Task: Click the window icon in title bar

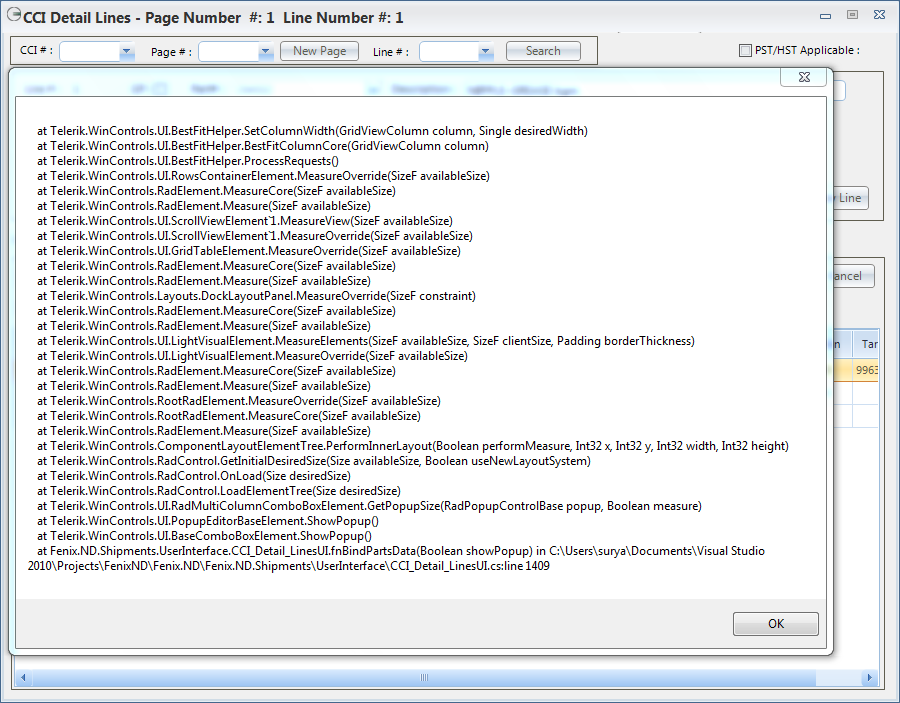Action: (x=14, y=15)
